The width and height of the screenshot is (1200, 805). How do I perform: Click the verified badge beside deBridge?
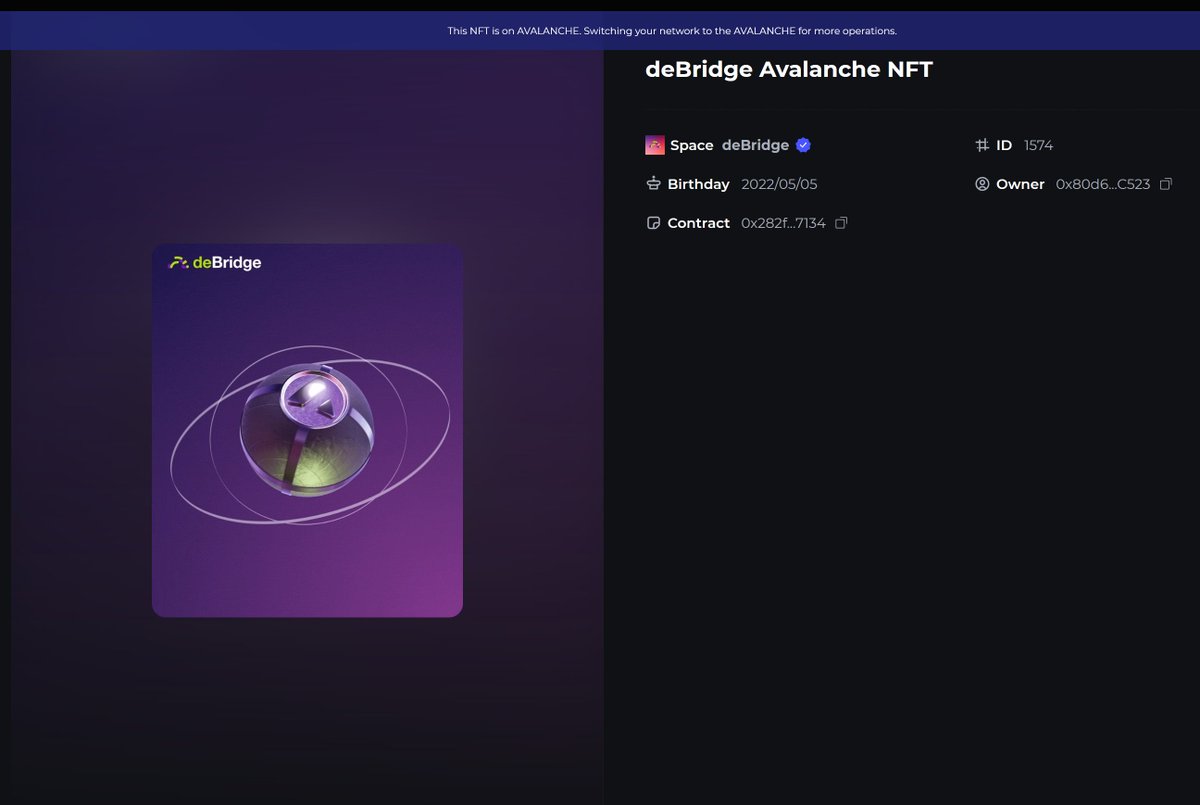[x=803, y=145]
